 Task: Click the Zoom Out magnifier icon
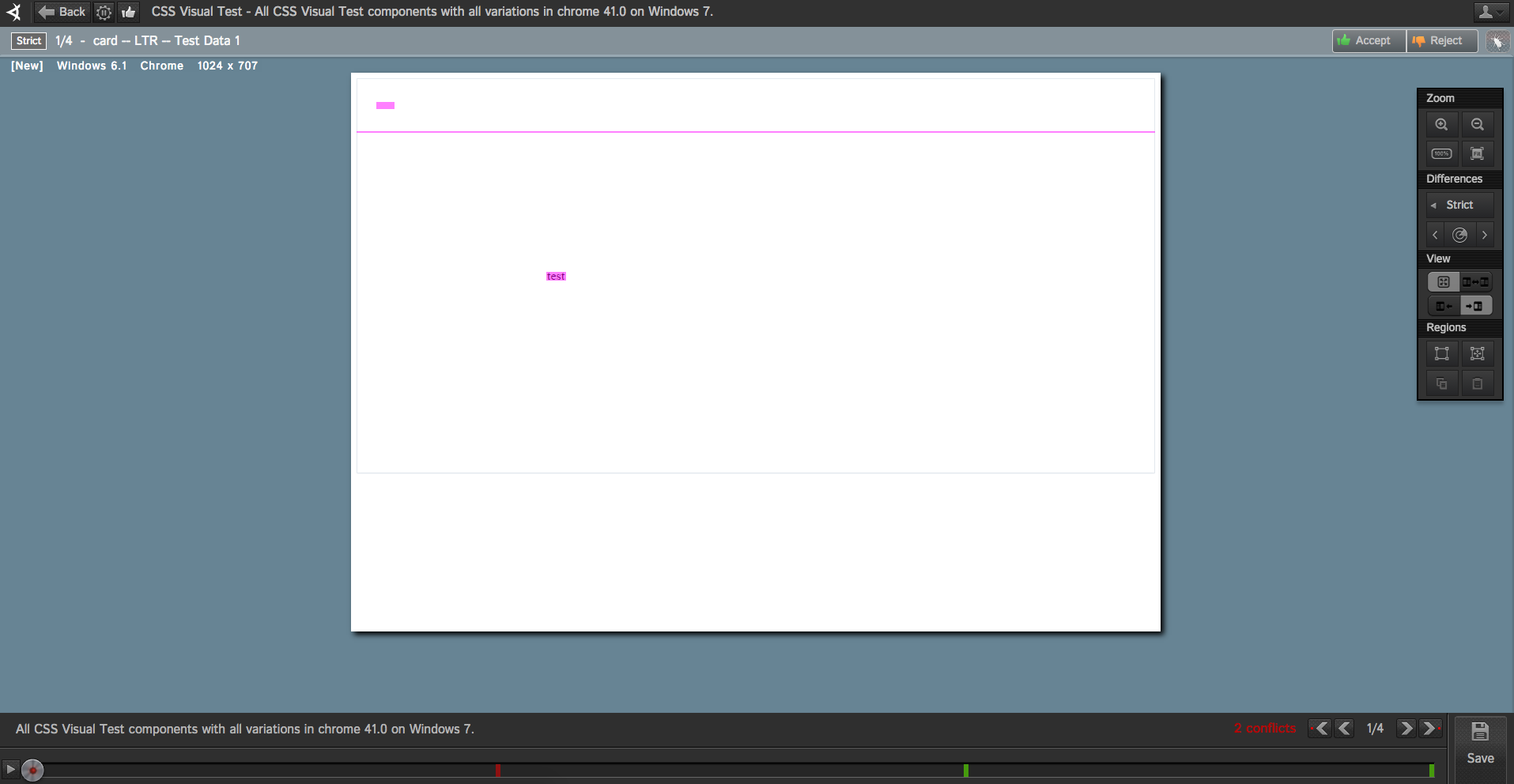click(x=1478, y=124)
